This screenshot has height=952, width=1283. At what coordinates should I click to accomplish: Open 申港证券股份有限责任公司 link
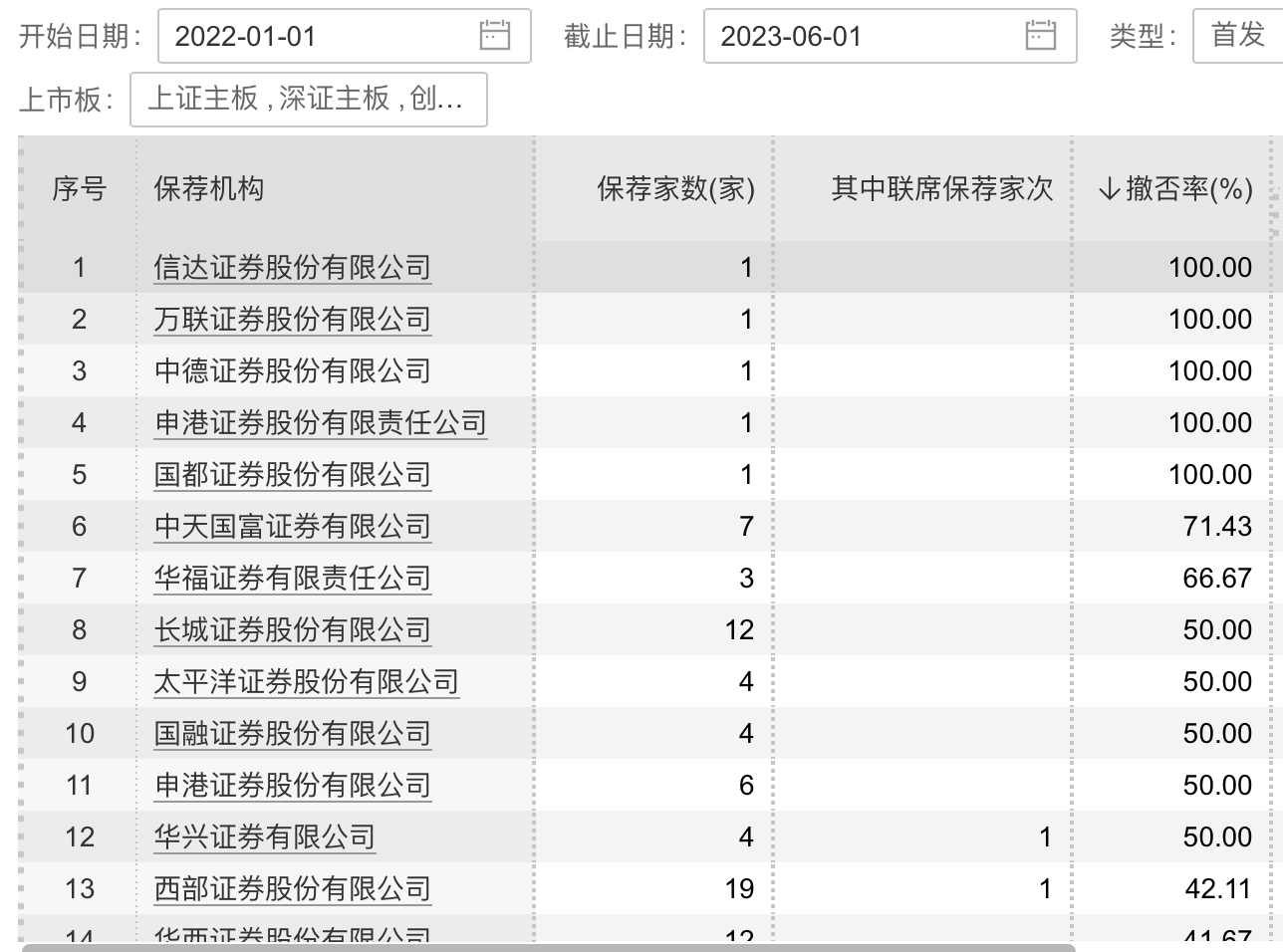pos(320,422)
